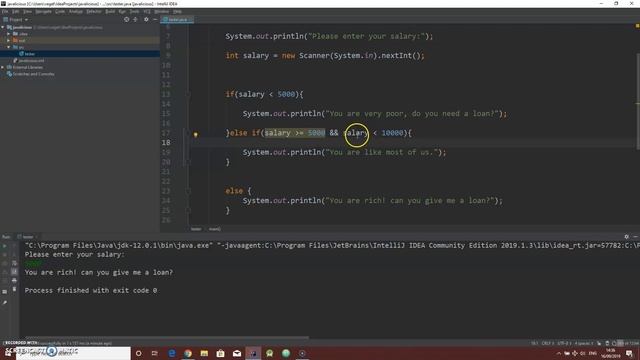Open Microsoft Edge from the taskbar
The width and height of the screenshot is (640, 360).
(172, 353)
